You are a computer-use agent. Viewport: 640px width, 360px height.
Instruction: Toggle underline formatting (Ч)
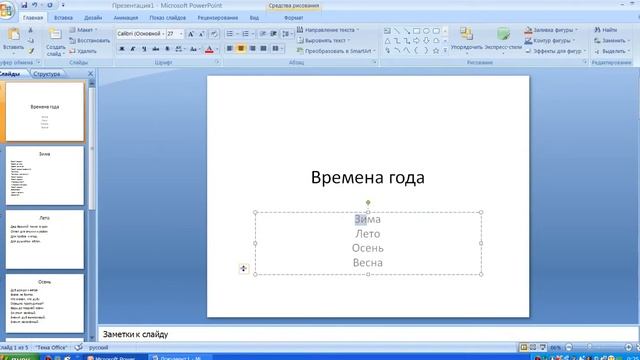[x=144, y=49]
